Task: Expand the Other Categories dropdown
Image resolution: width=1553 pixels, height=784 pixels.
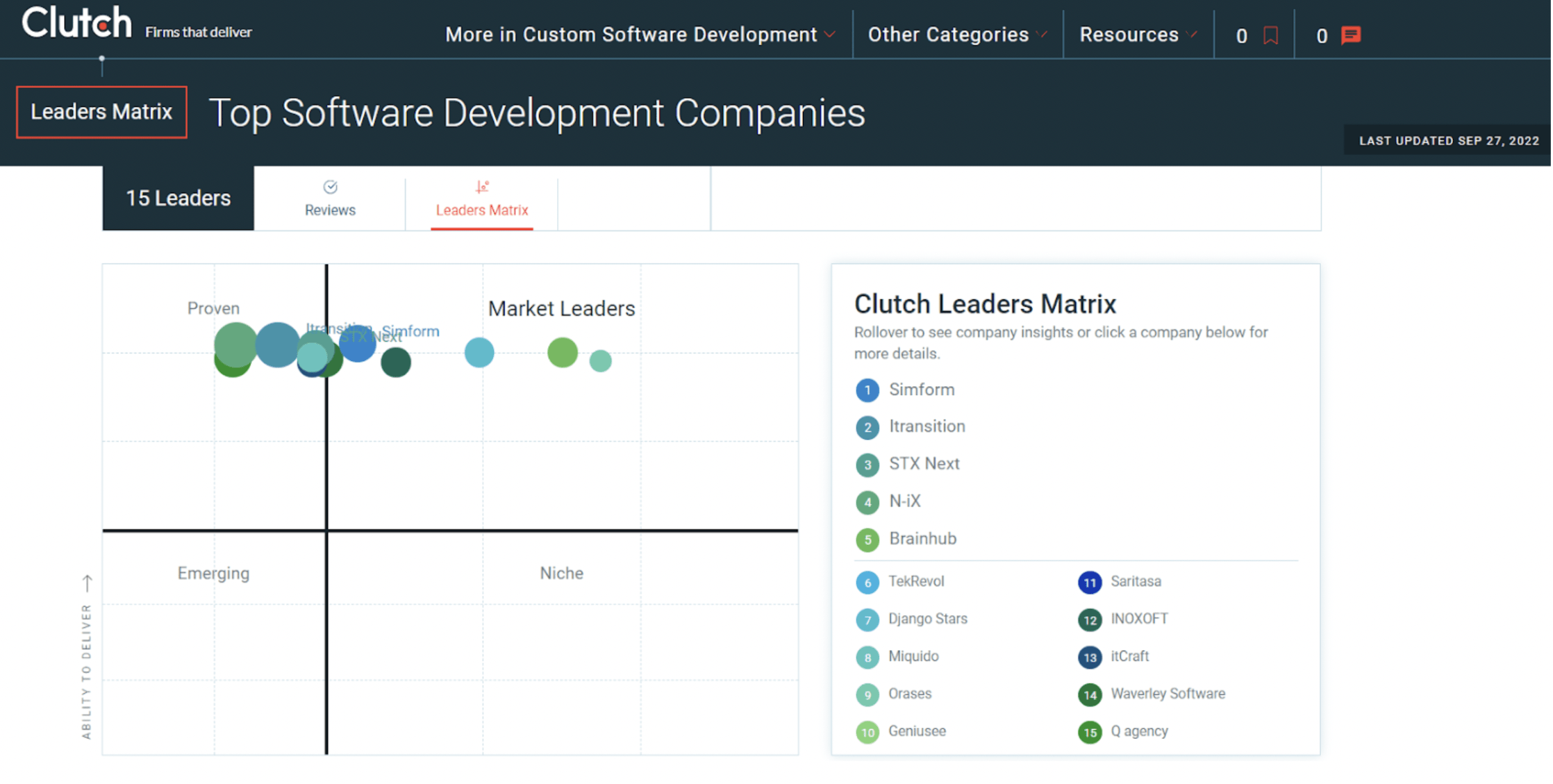Action: (957, 35)
